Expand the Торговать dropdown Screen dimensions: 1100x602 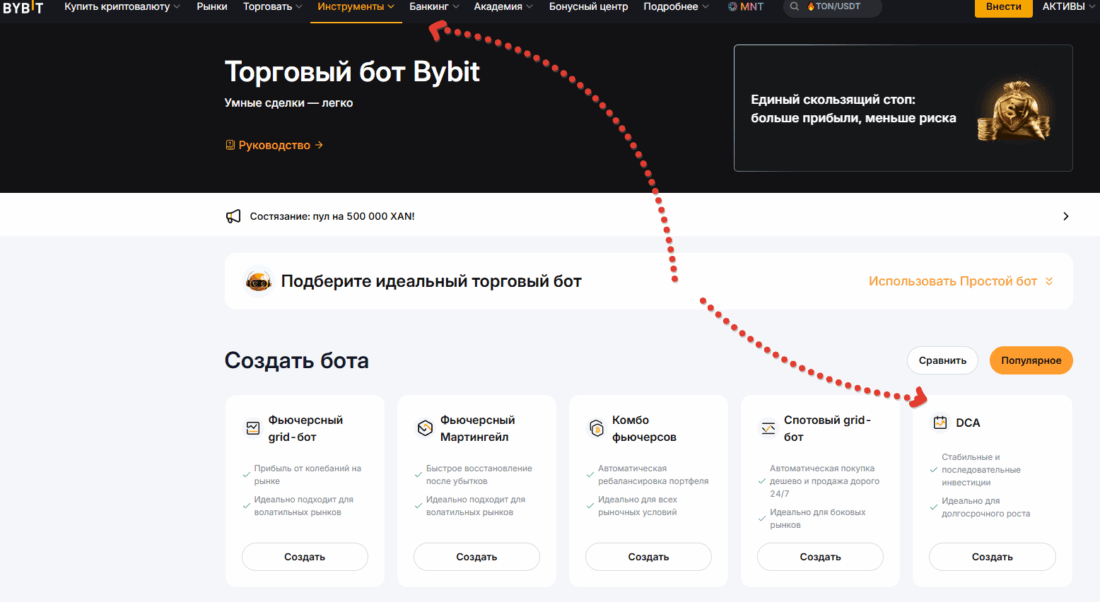[272, 6]
